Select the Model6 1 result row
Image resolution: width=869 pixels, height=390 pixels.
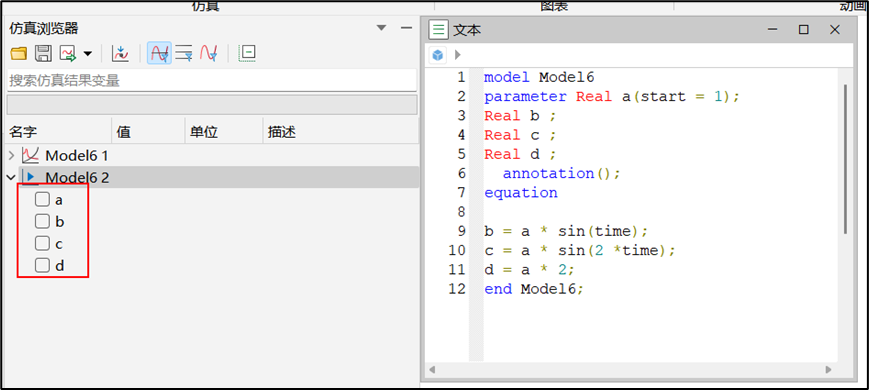pyautogui.click(x=218, y=155)
